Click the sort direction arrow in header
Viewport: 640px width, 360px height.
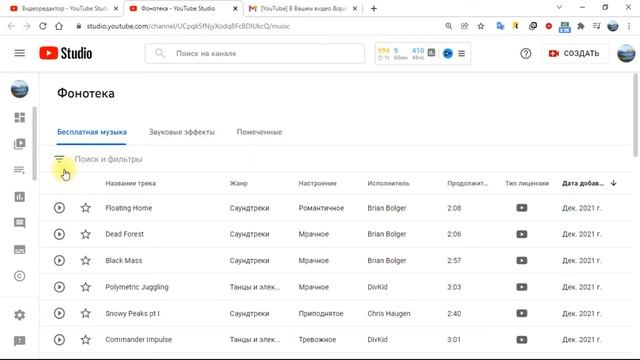click(x=613, y=183)
